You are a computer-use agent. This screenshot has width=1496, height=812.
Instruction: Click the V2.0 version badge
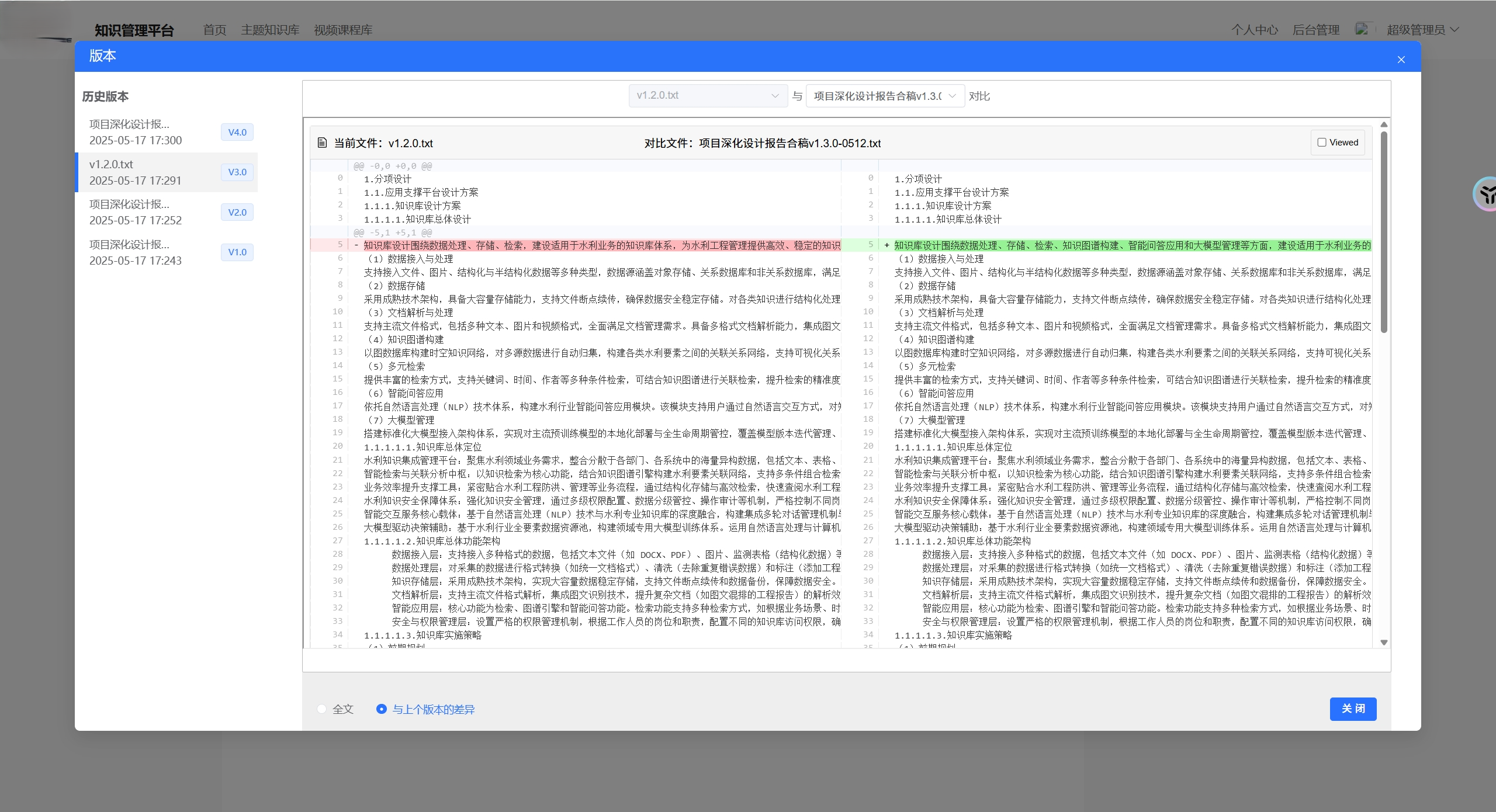236,211
